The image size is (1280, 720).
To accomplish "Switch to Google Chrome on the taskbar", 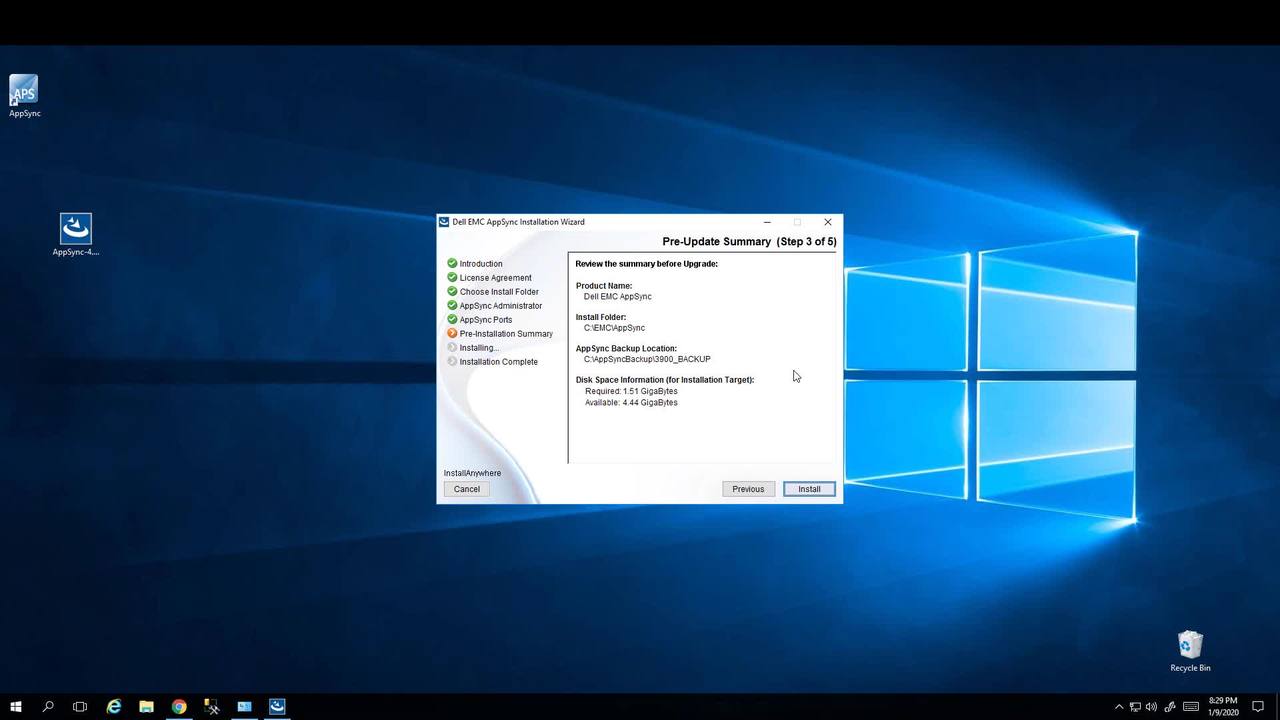I will click(x=179, y=706).
